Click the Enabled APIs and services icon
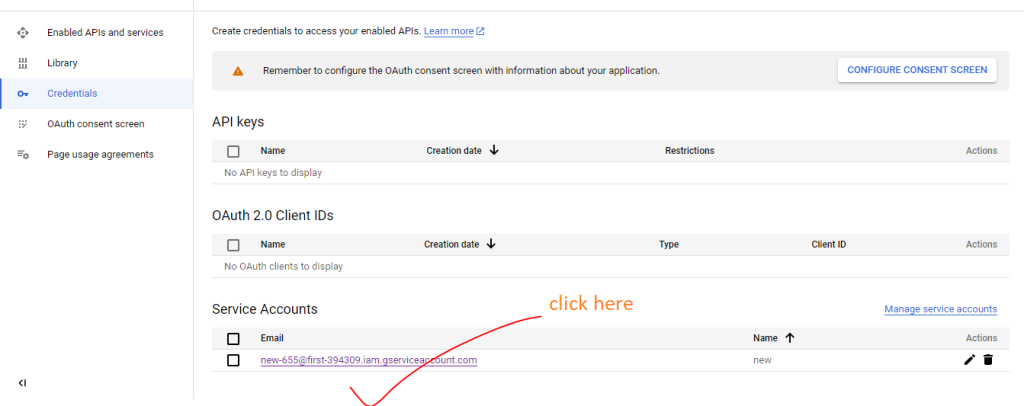Viewport: 1024px width, 406px height. click(x=22, y=33)
